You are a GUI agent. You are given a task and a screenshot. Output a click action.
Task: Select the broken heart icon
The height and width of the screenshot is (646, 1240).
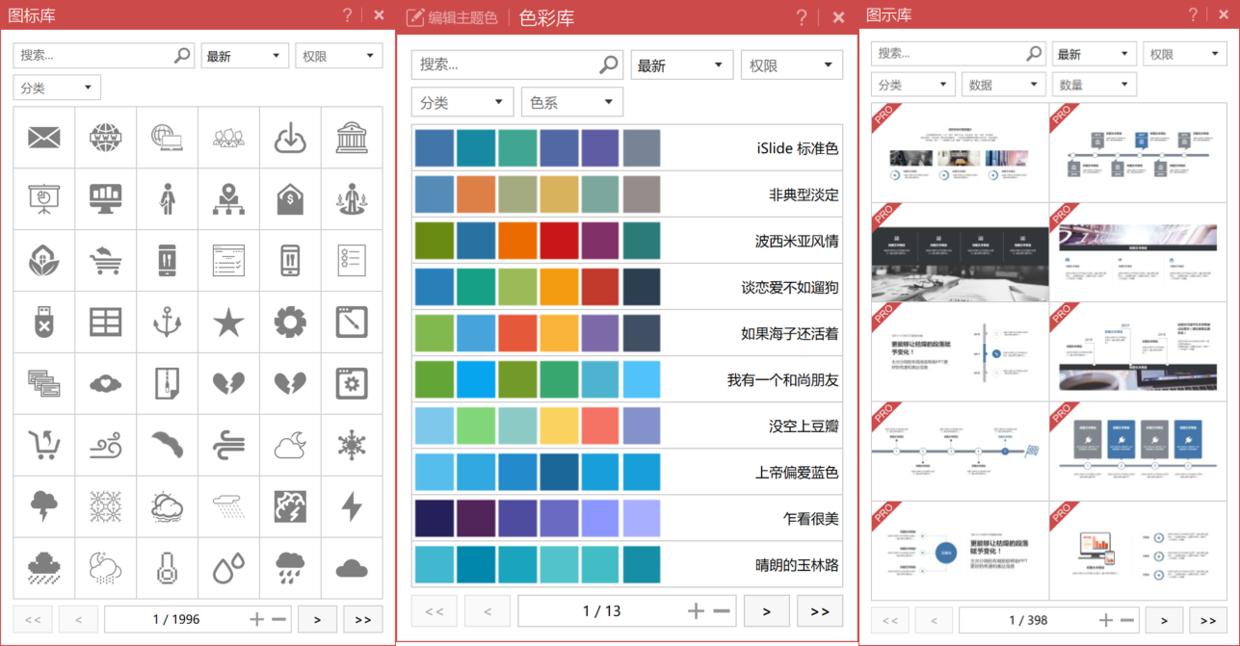[229, 383]
